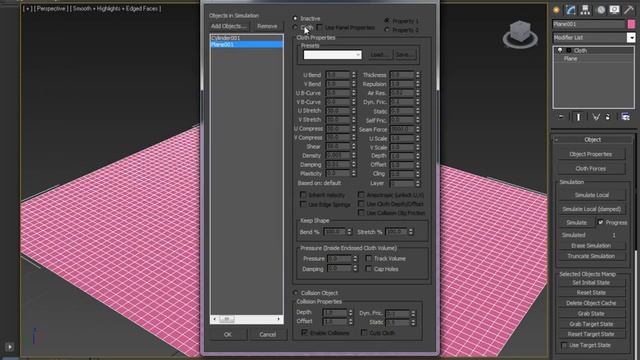Image resolution: width=640 pixels, height=360 pixels.
Task: Click the Thickness spinner arrows
Action: coord(418,75)
